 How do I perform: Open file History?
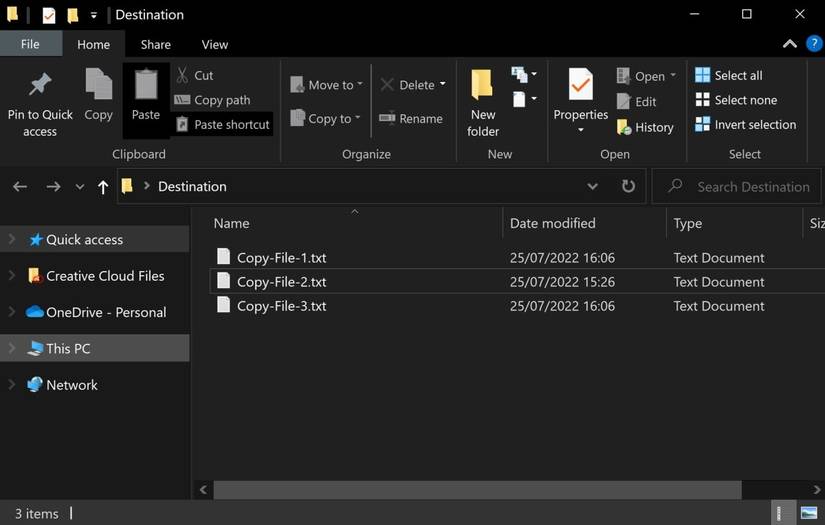[x=645, y=127]
